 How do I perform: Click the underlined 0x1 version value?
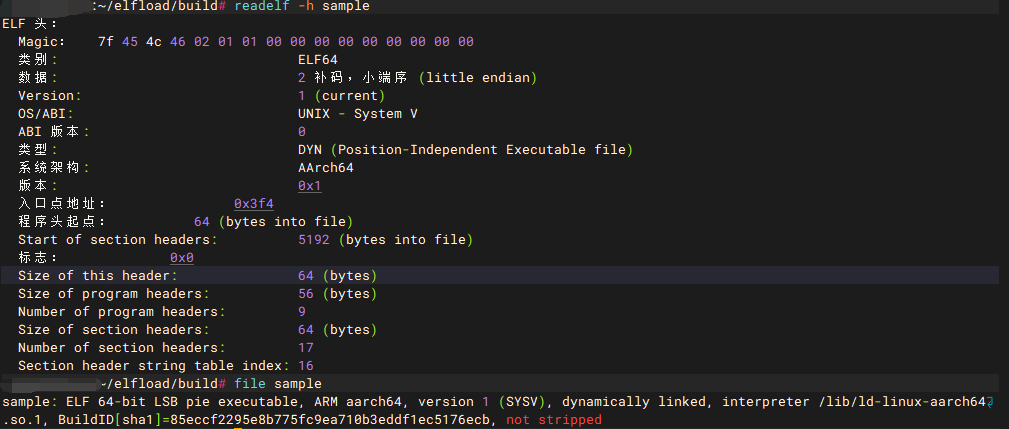[x=309, y=186]
